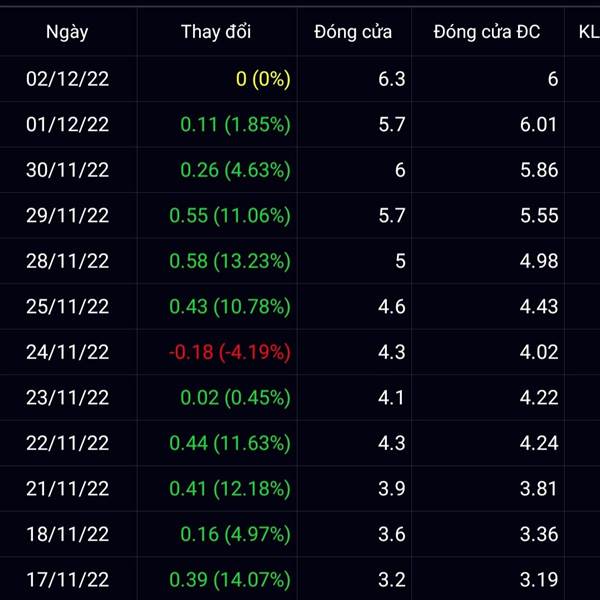This screenshot has width=600, height=600.
Task: Click the Thay đổi column header
Action: 216,32
